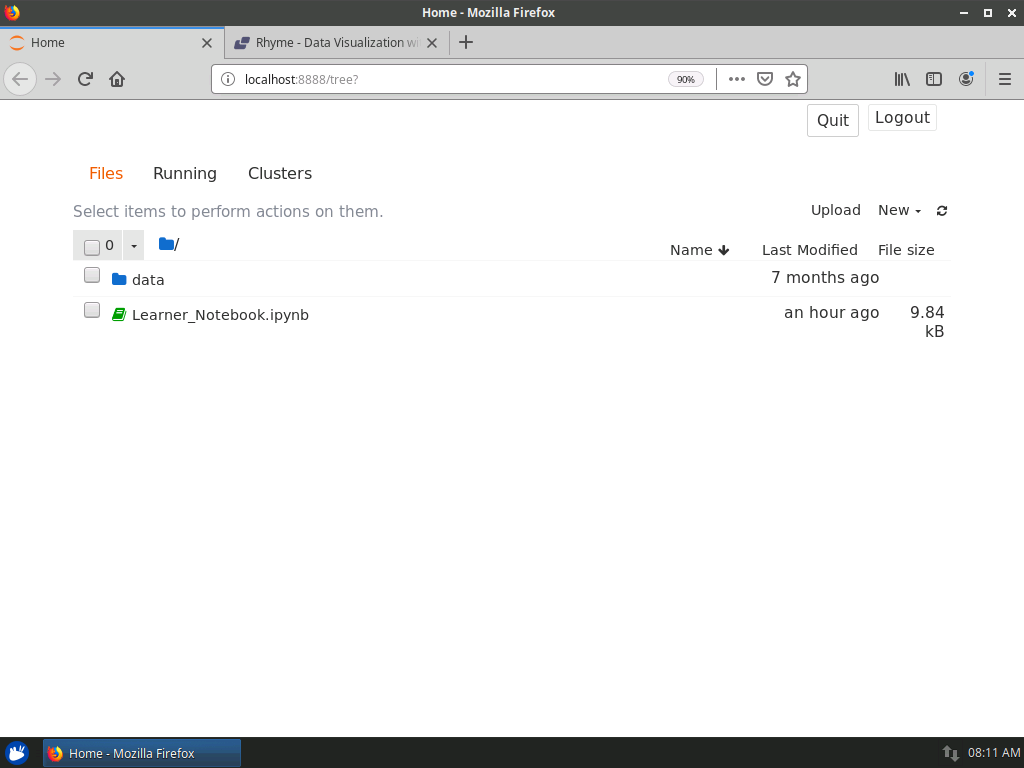
Task: Go to the Firefox home page icon
Action: coord(117,80)
